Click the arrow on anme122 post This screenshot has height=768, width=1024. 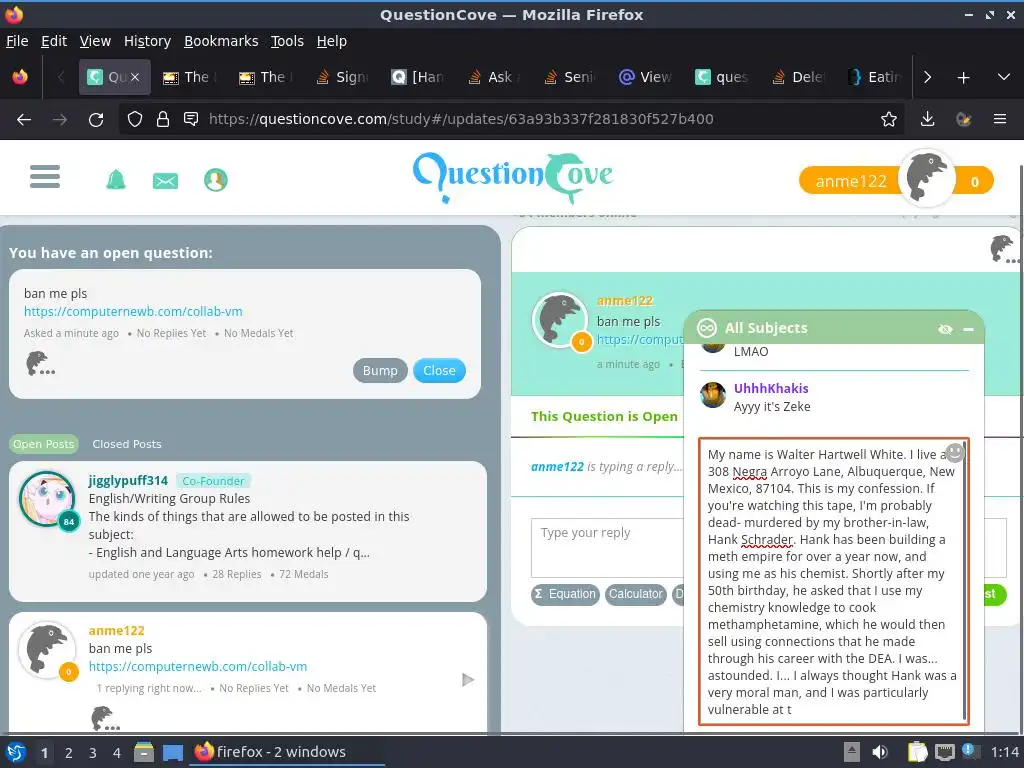[468, 680]
